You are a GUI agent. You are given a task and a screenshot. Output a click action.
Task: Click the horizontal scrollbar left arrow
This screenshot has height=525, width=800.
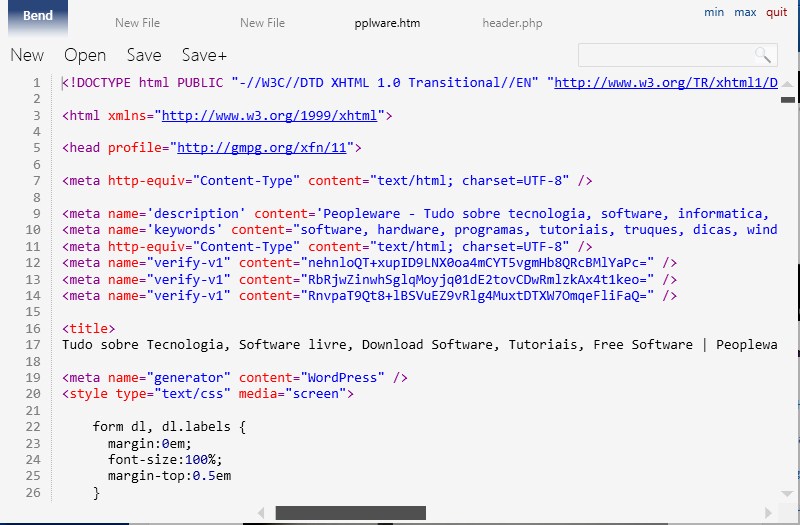point(261,513)
